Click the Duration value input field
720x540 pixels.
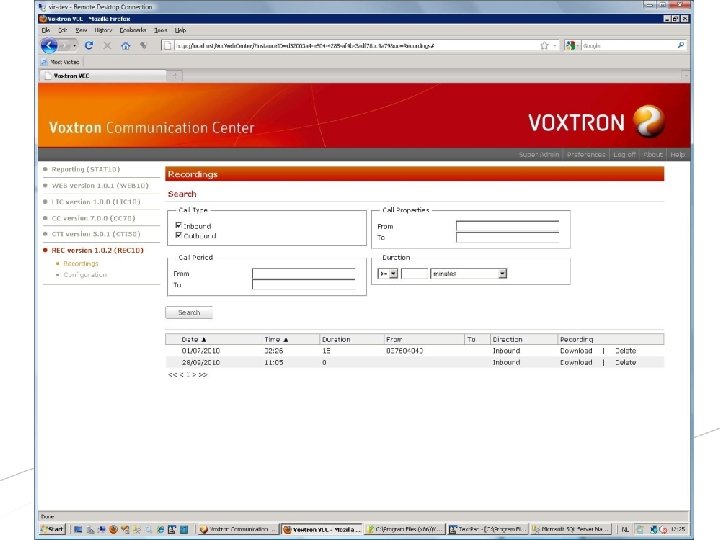tap(414, 274)
